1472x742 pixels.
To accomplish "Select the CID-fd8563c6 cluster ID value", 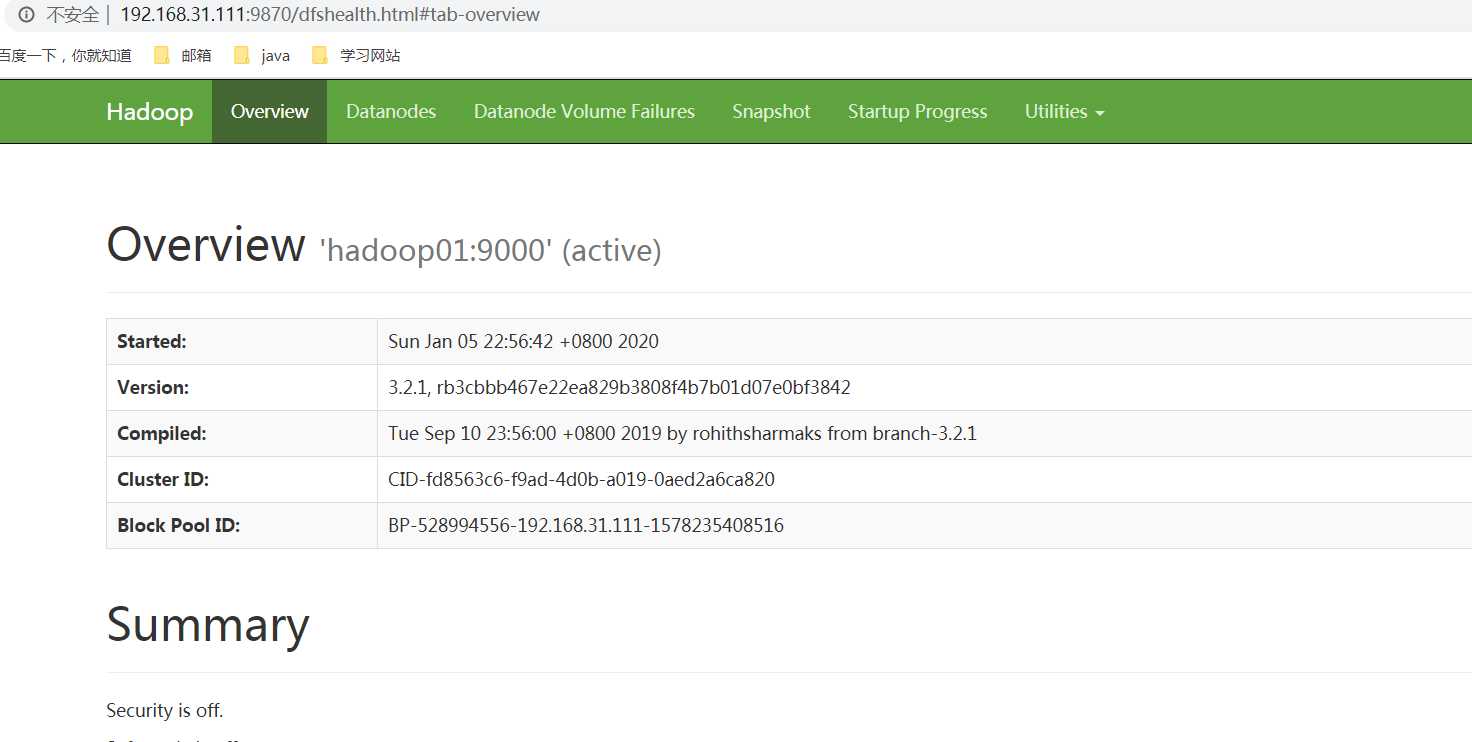I will (581, 480).
